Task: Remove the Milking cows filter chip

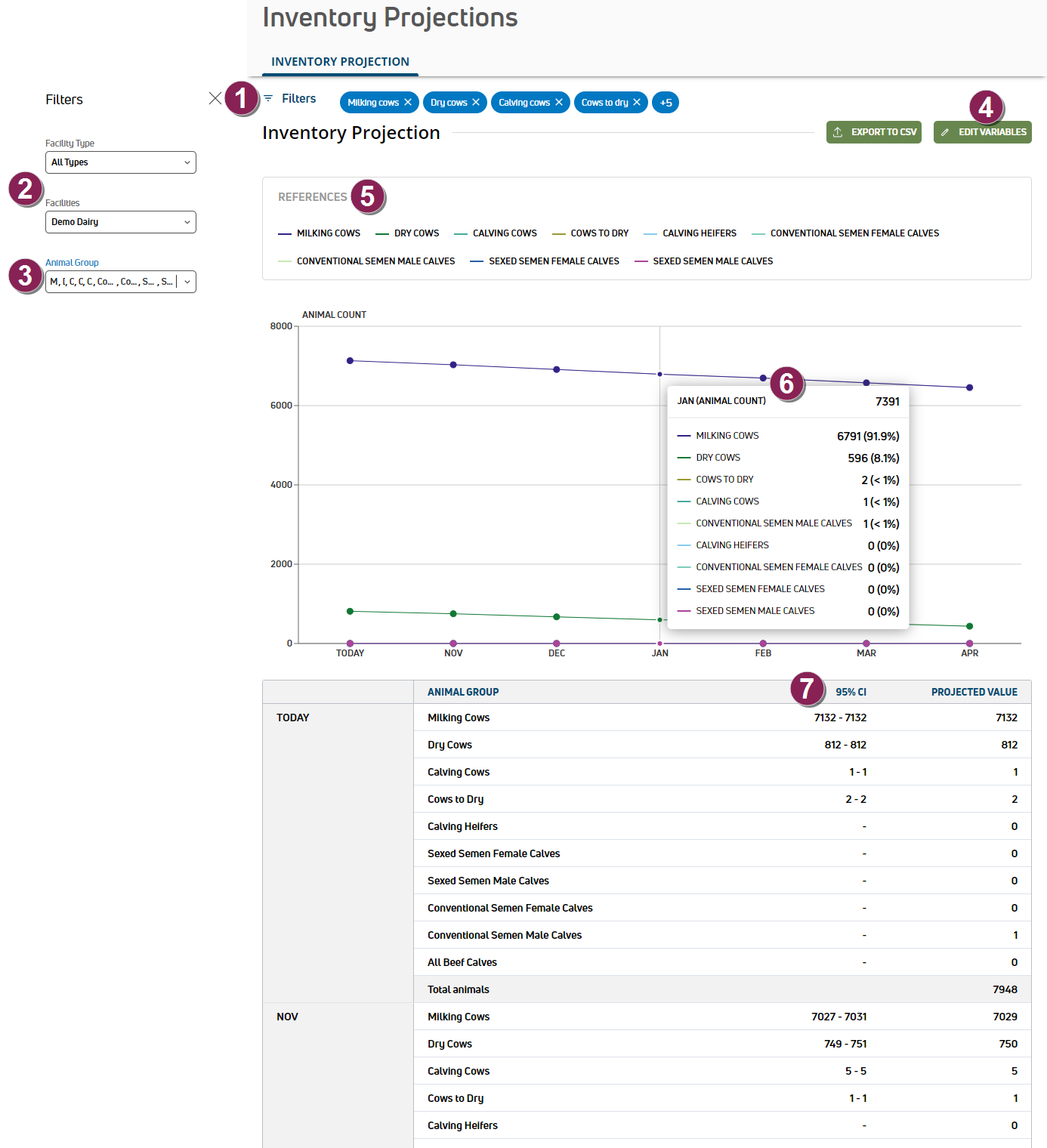Action: click(x=408, y=103)
